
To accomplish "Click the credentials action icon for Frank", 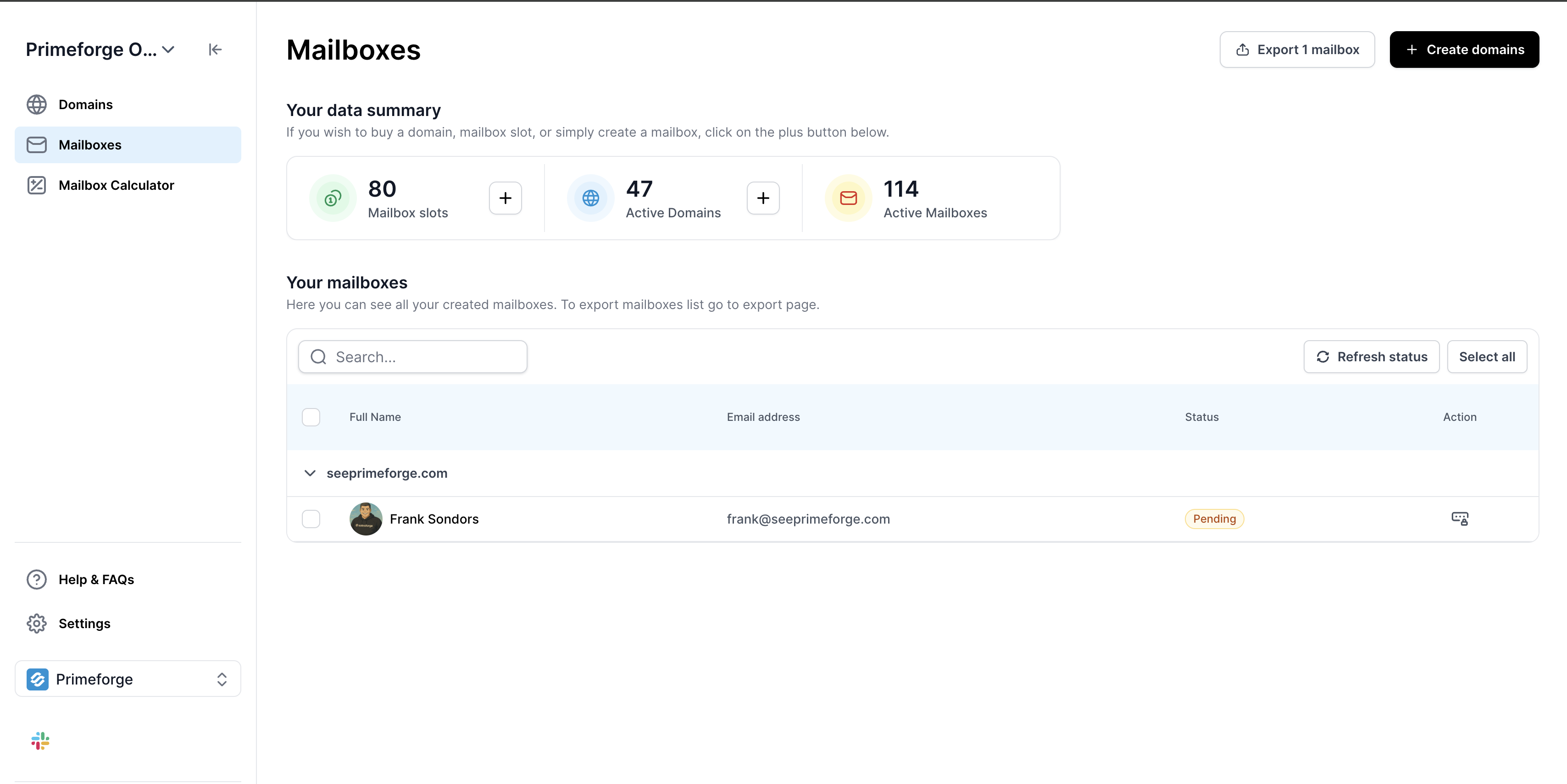I will coord(1459,519).
